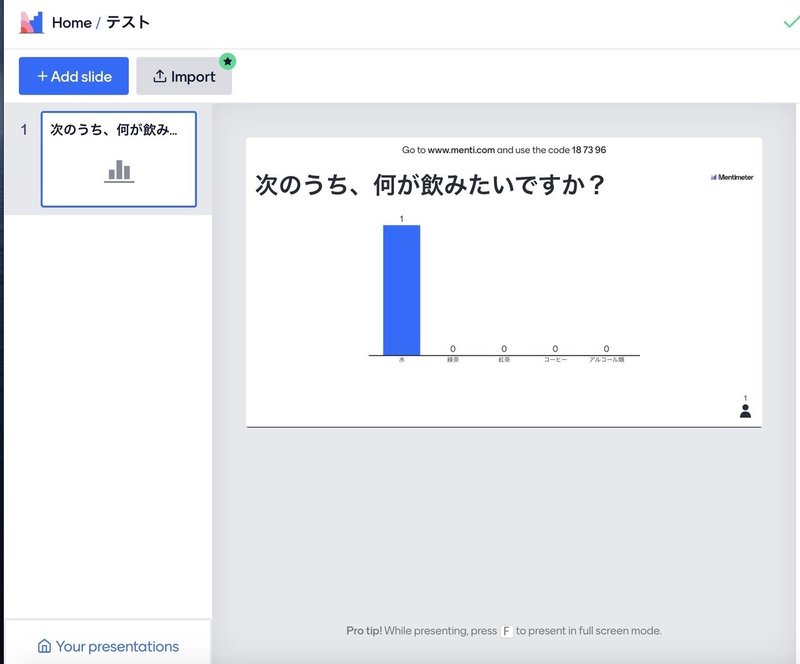Click the テスト presentation name breadcrumb
Viewport: 800px width, 664px height.
coord(130,22)
